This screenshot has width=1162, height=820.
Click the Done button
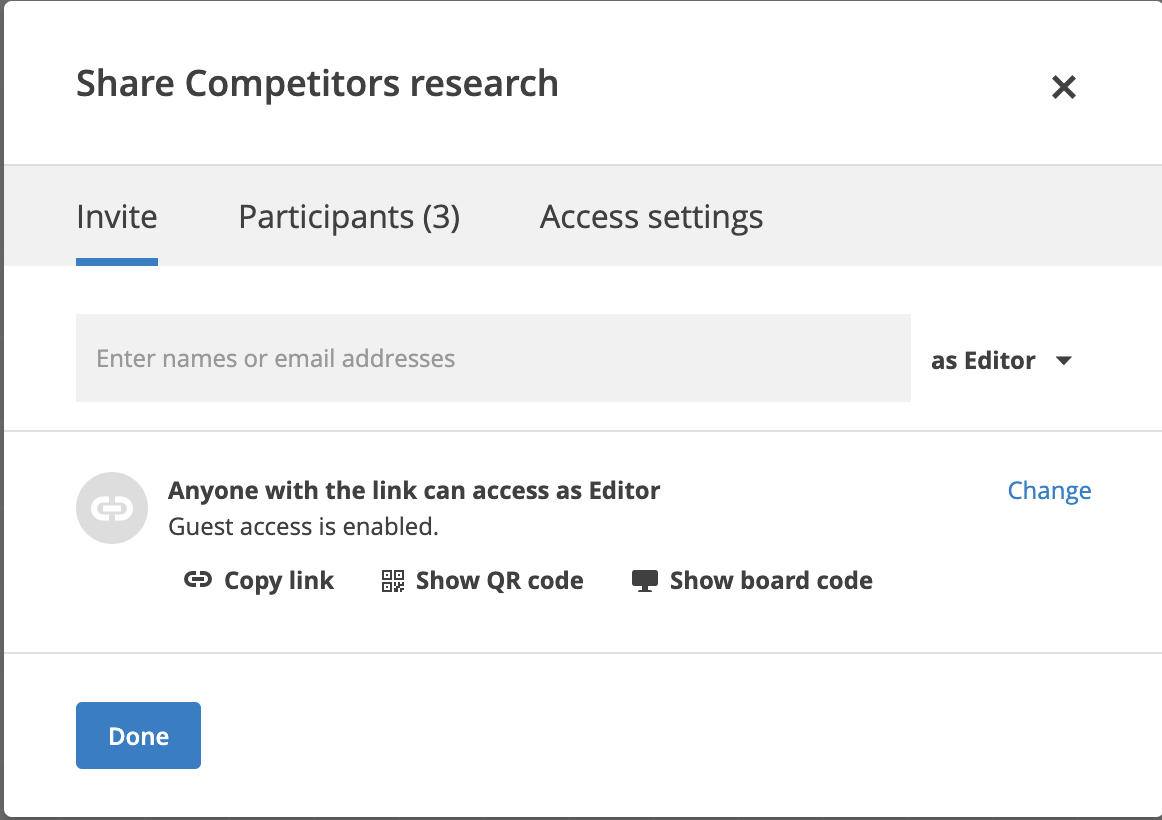[x=138, y=735]
